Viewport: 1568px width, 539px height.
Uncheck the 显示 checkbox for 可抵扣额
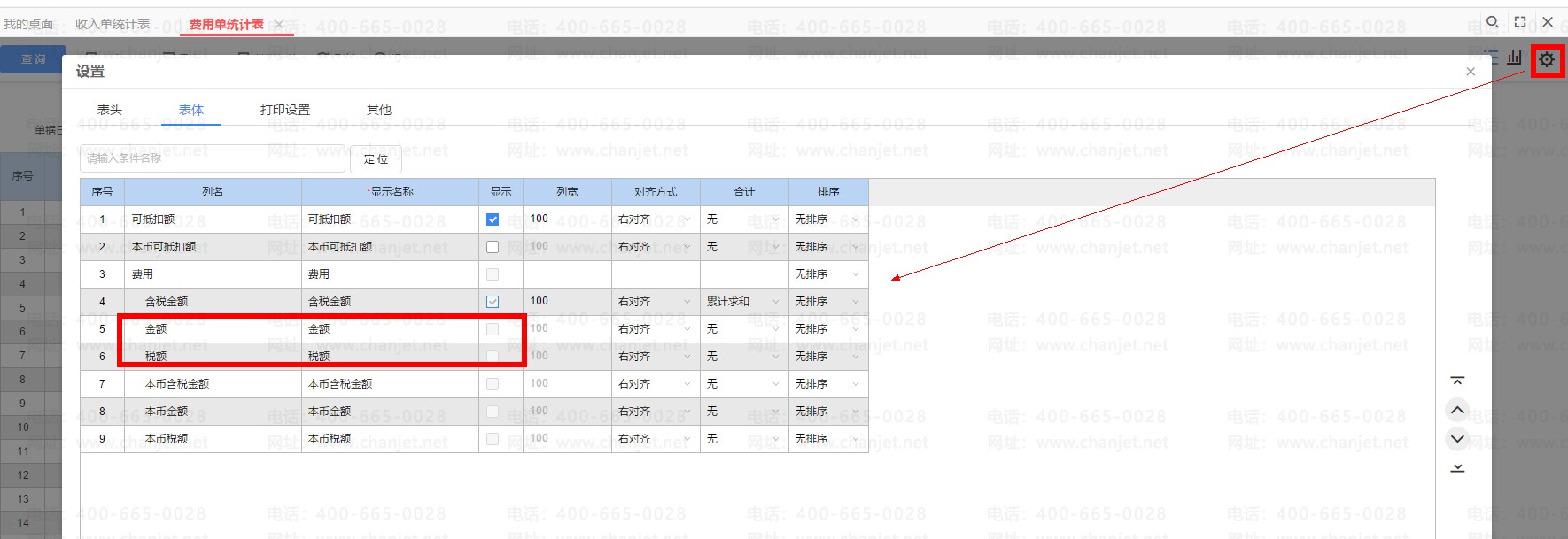tap(493, 219)
